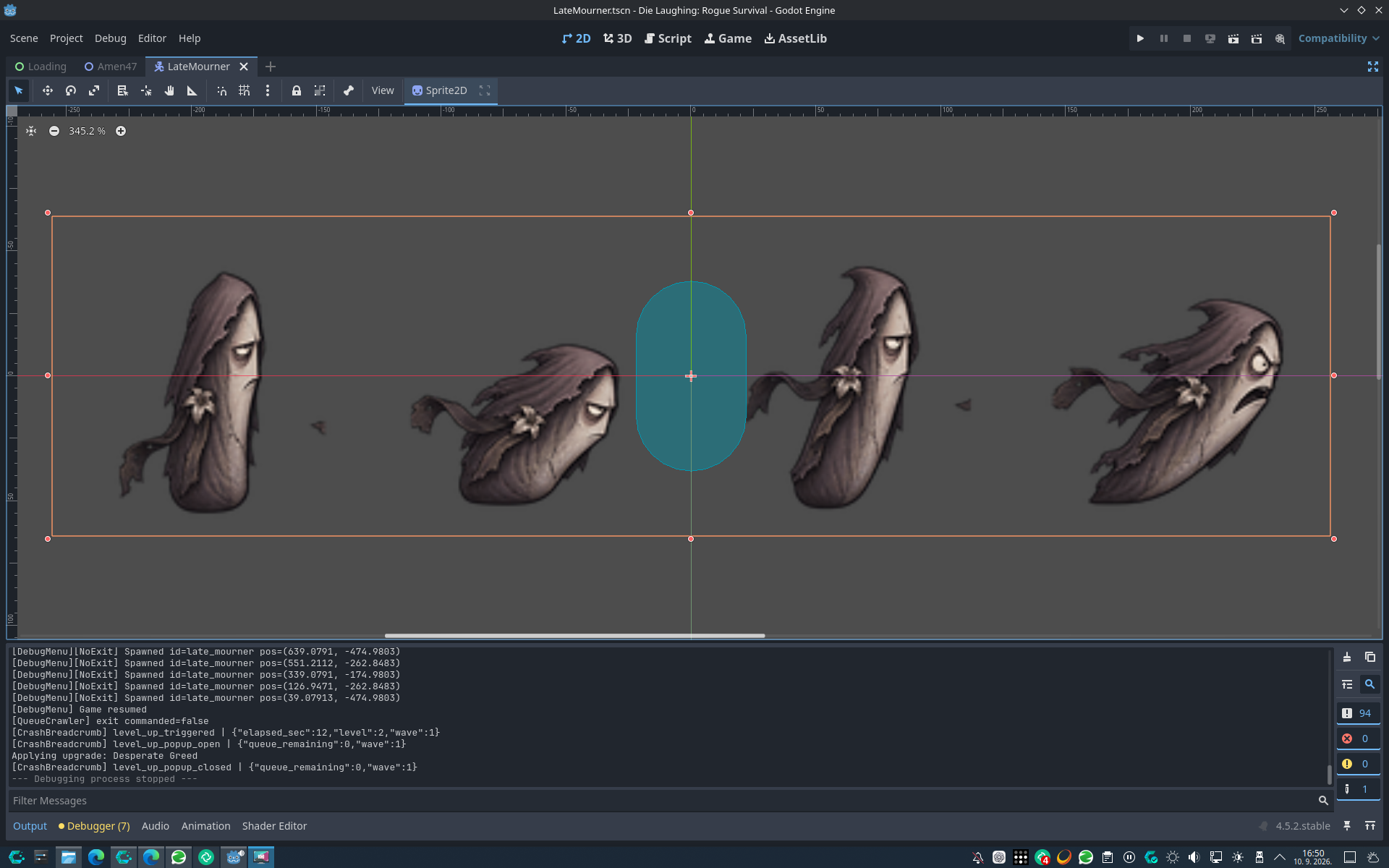This screenshot has height=868, width=1389.
Task: Click the horizontal canvas scrollbar
Action: (x=574, y=636)
